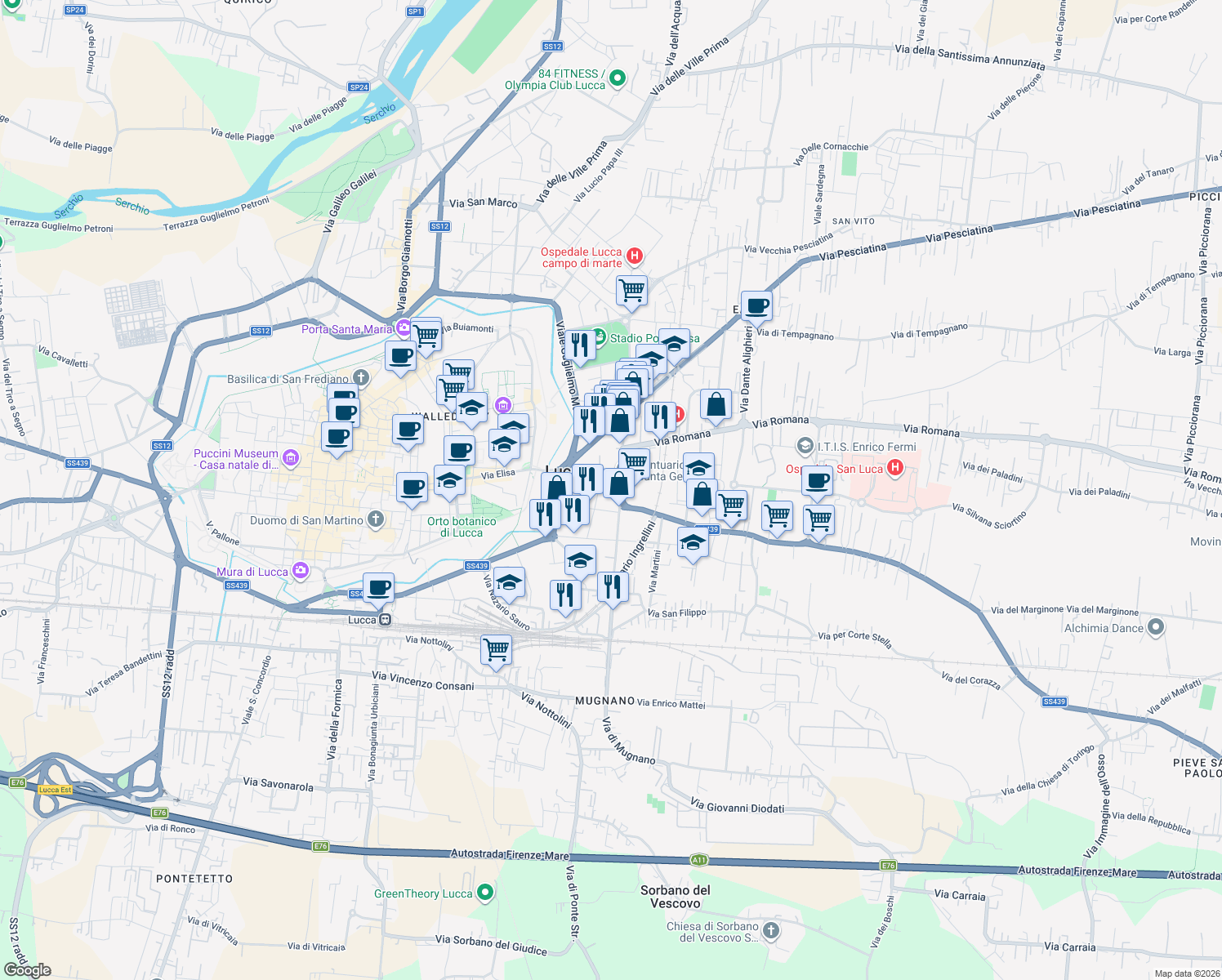
Task: Open the Alchimia Dance place marker
Action: point(1155,628)
